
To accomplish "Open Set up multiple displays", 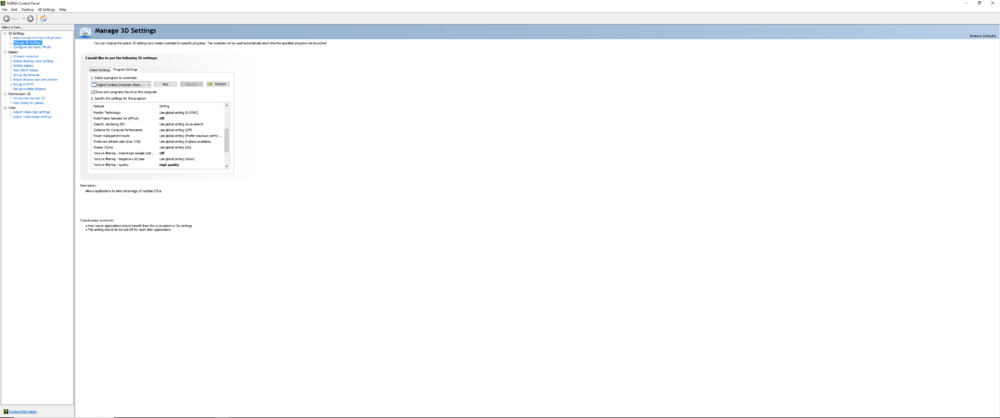I will pos(29,89).
